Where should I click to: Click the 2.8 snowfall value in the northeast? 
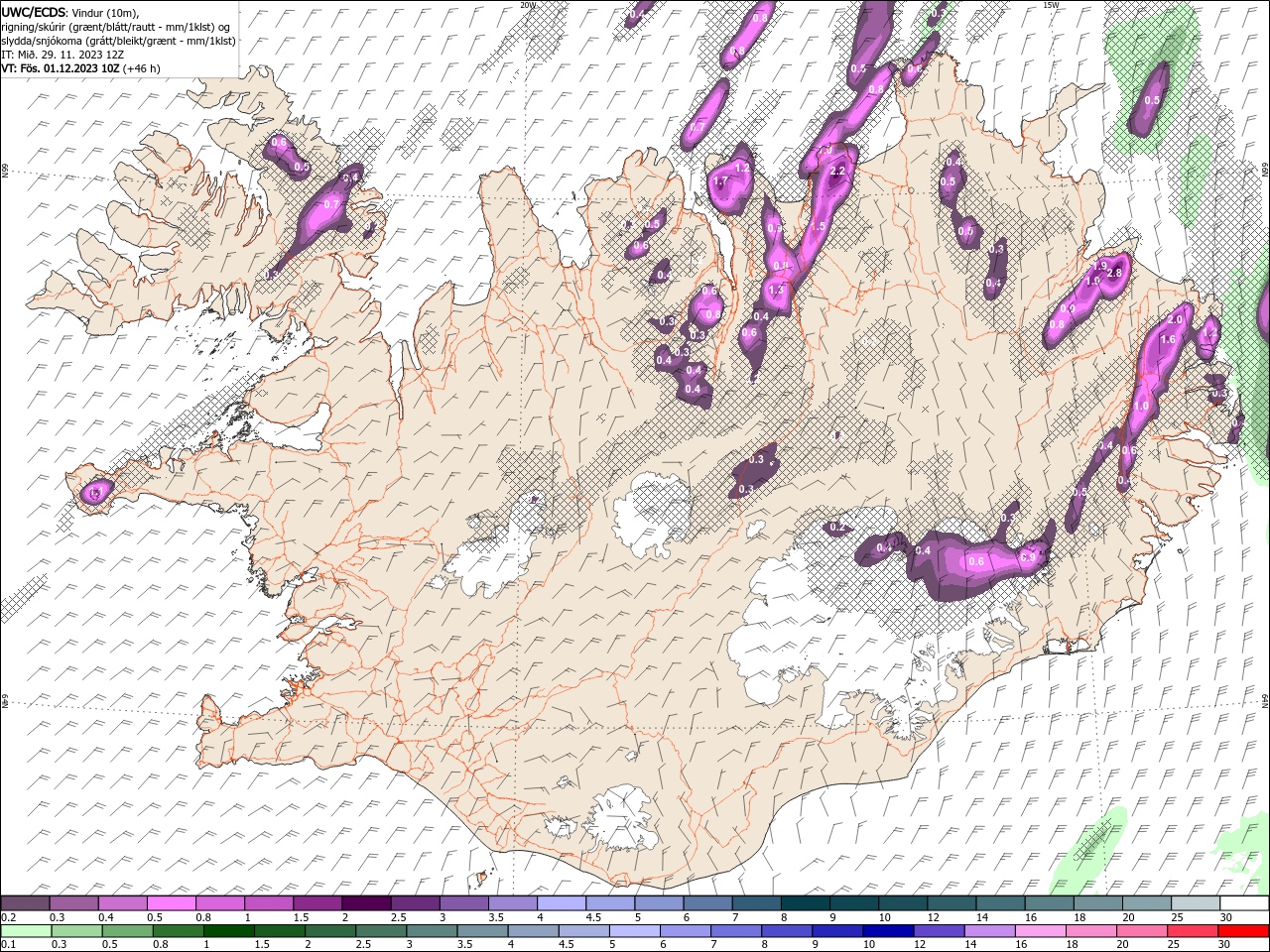(x=1114, y=273)
